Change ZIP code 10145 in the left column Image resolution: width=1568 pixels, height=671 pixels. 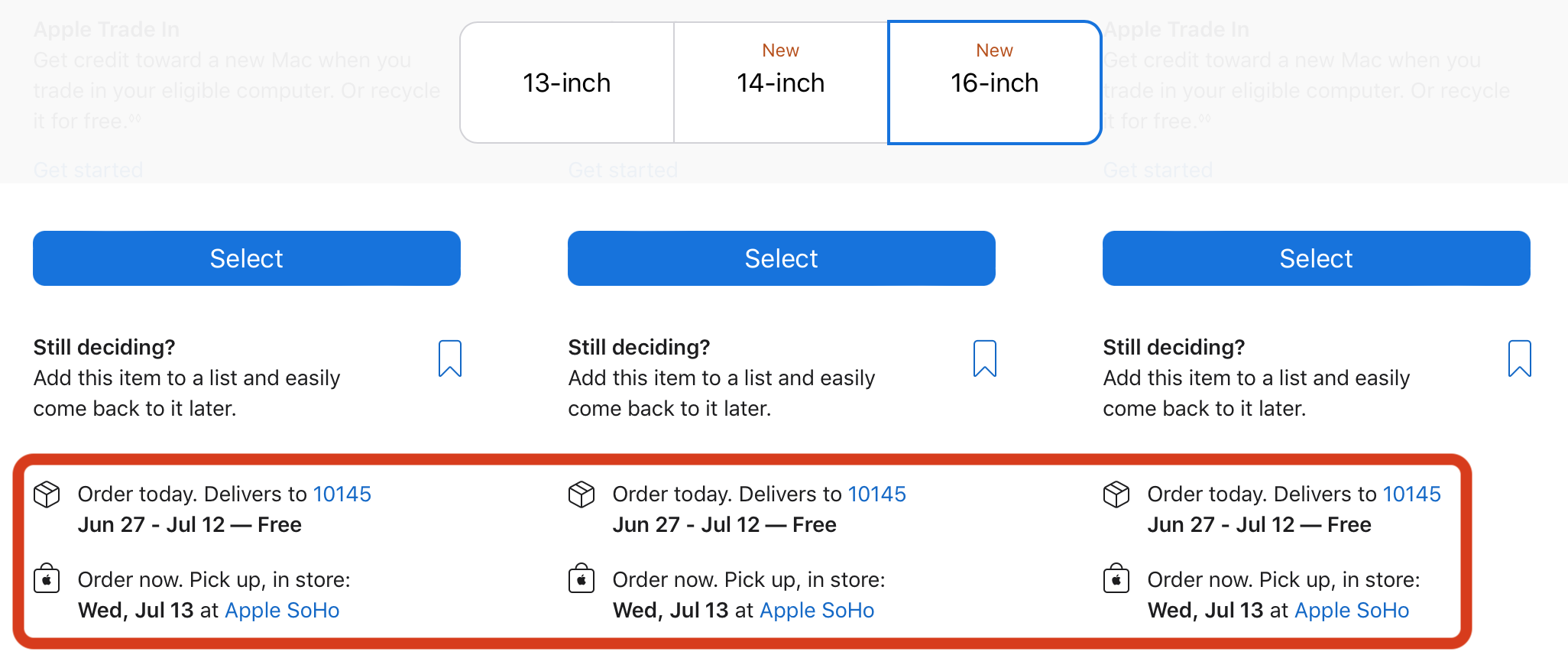[x=342, y=494]
